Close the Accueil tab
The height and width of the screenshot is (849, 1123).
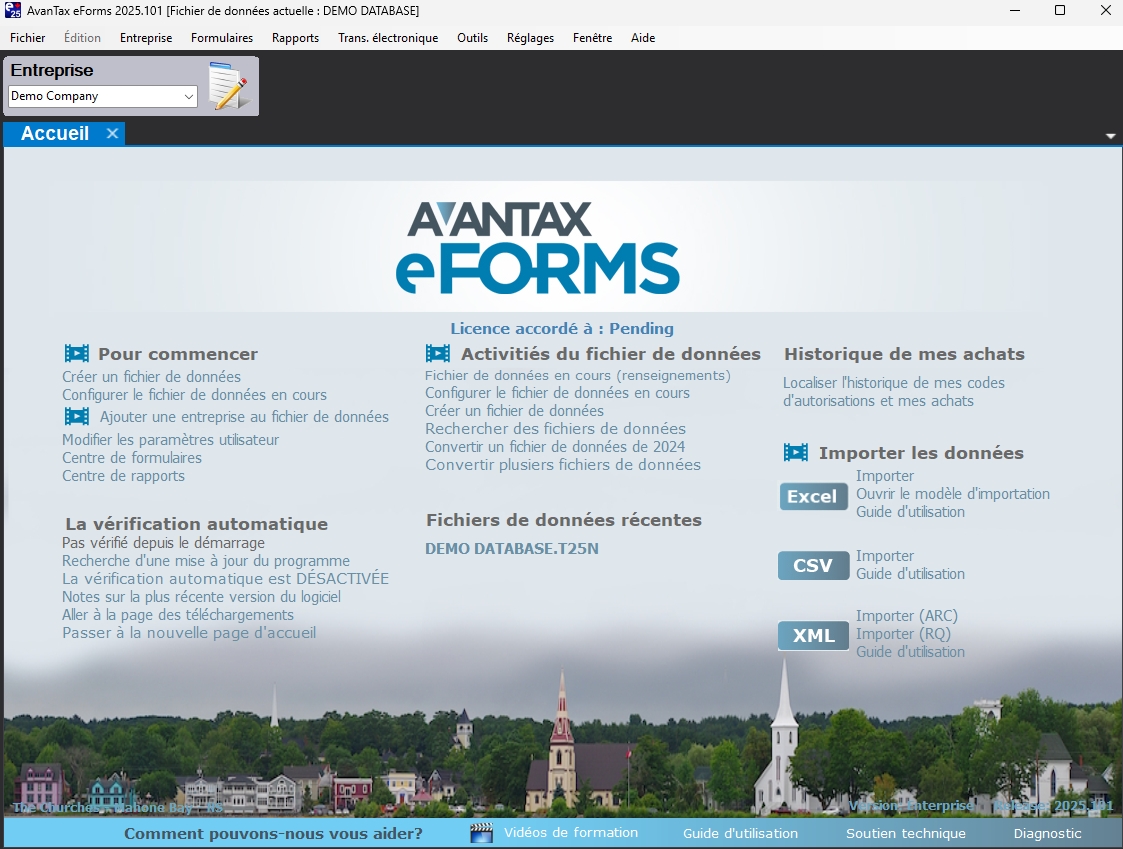[x=112, y=133]
